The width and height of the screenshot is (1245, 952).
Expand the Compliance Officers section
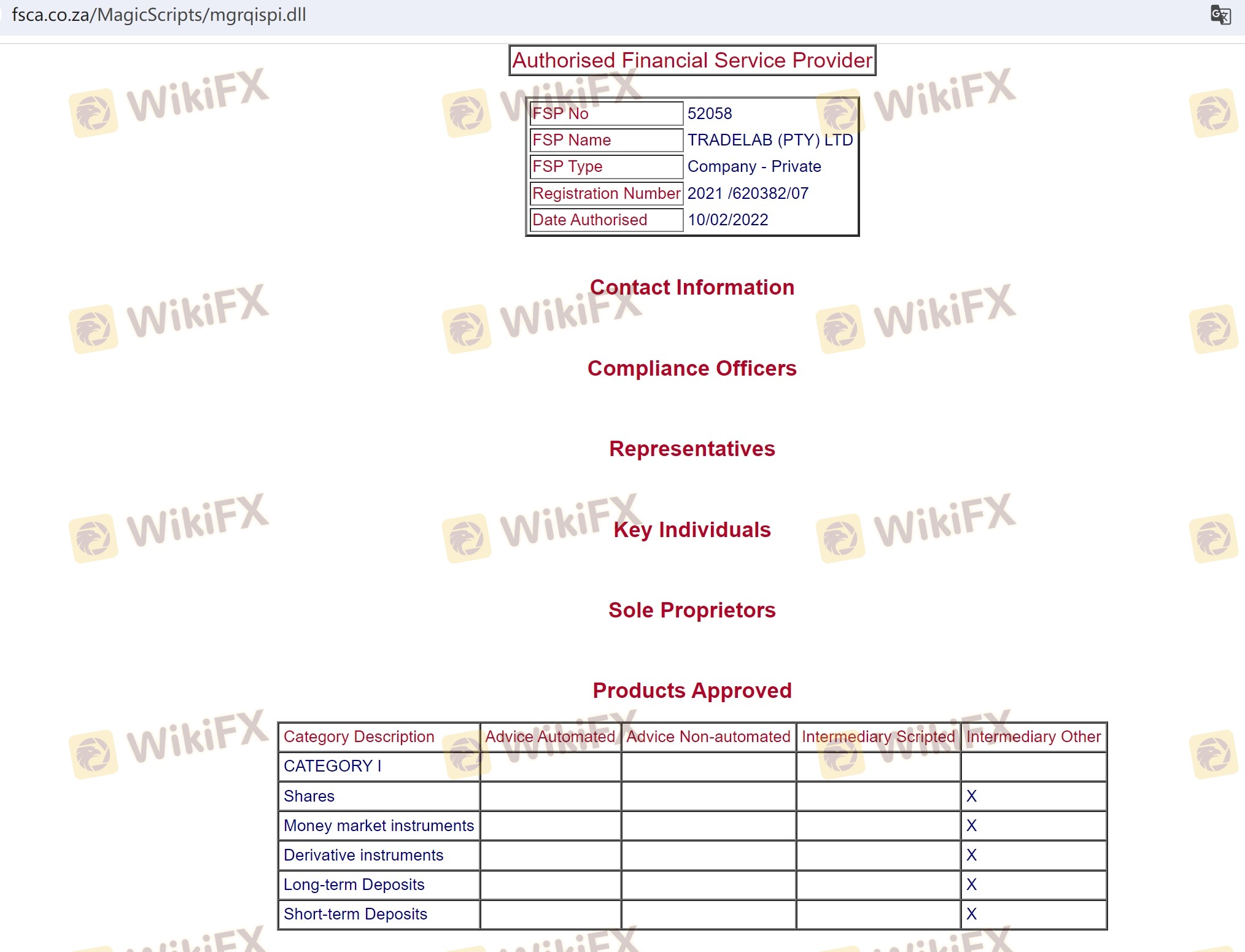(x=692, y=368)
